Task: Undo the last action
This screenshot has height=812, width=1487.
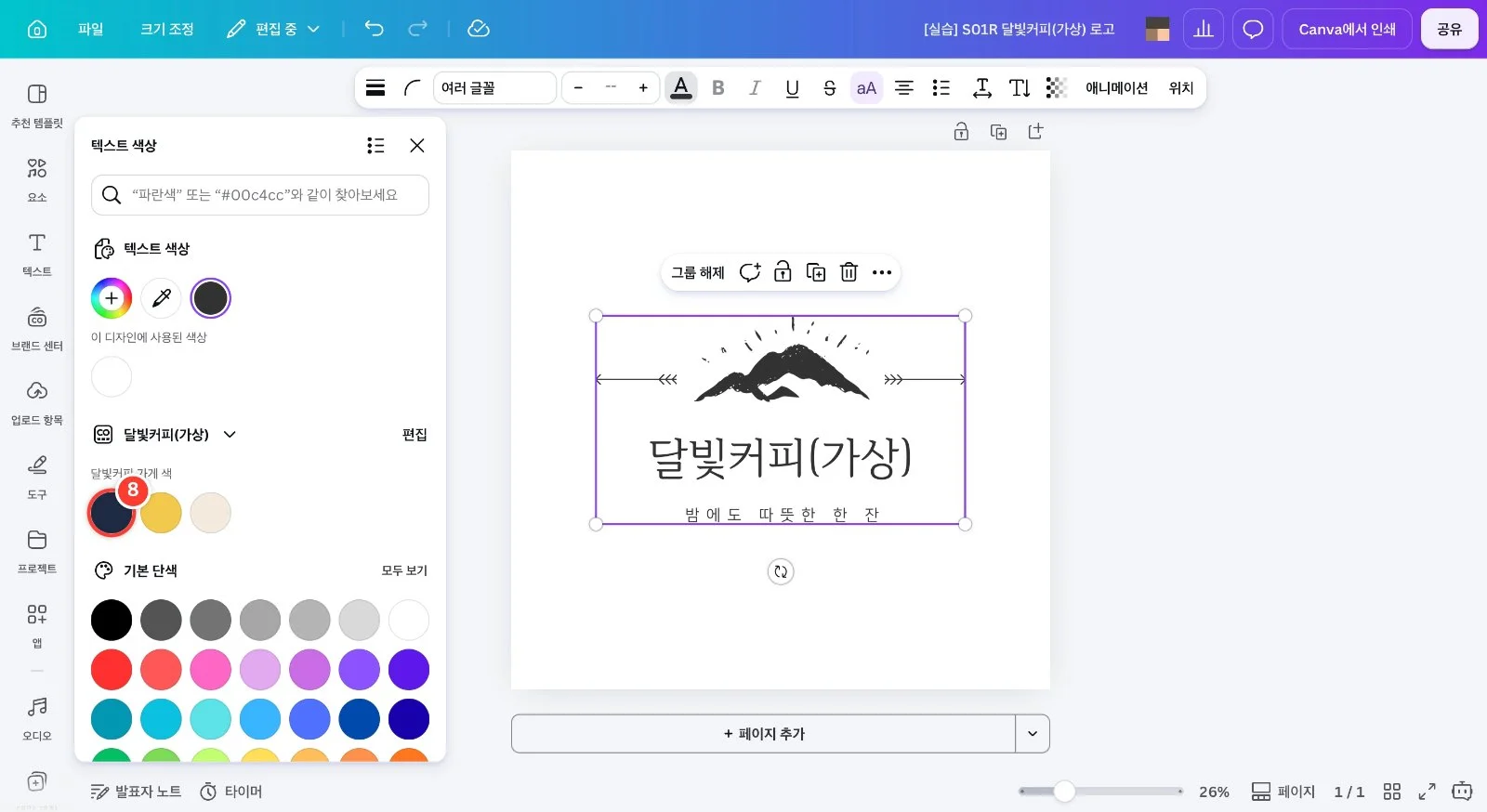Action: [x=374, y=29]
